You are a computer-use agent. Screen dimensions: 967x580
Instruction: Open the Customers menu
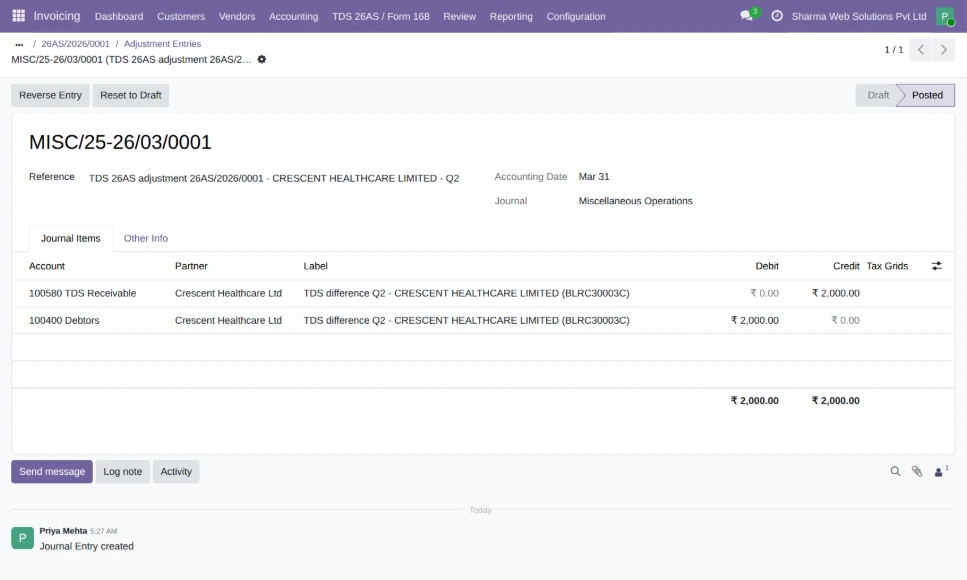181,17
